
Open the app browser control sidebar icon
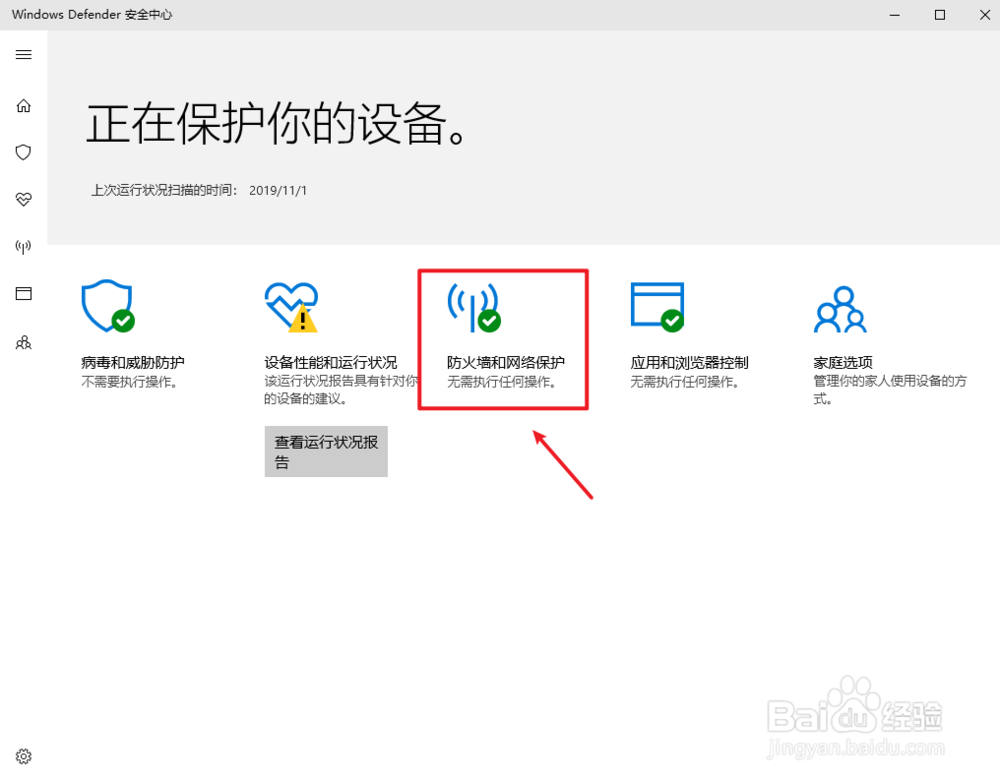(x=24, y=293)
